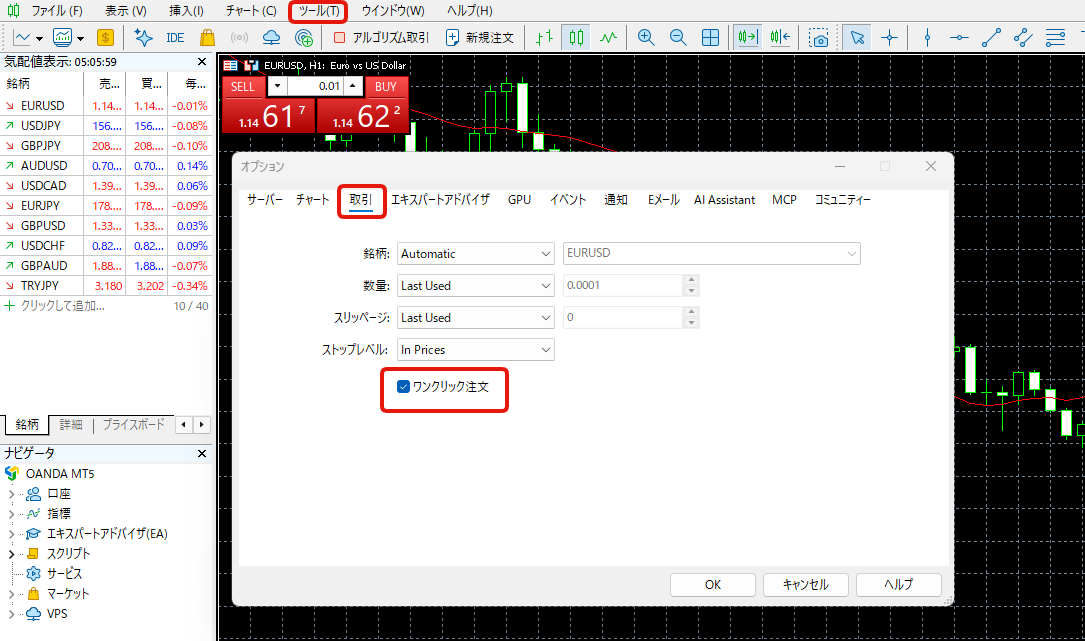Viewport: 1085px width, 641px height.
Task: Select the サービス item in navigator
Action: (64, 574)
